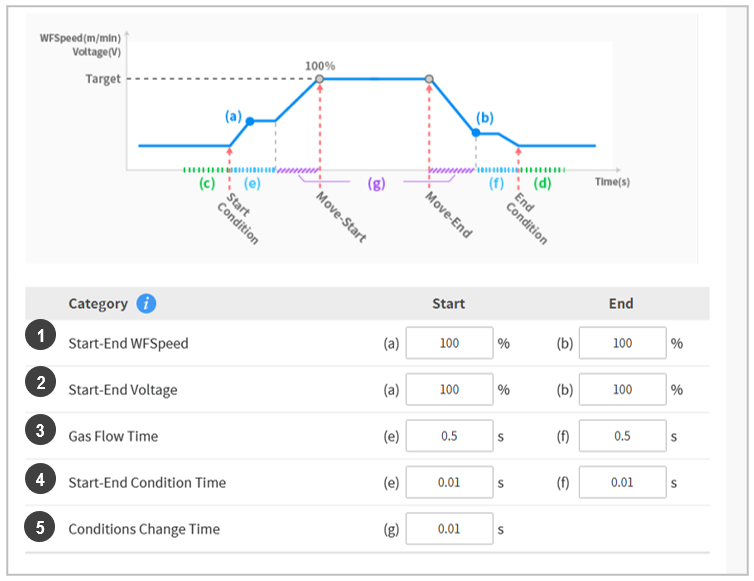
Task: Select the Gas Flow Time end (f) field
Action: 622,436
